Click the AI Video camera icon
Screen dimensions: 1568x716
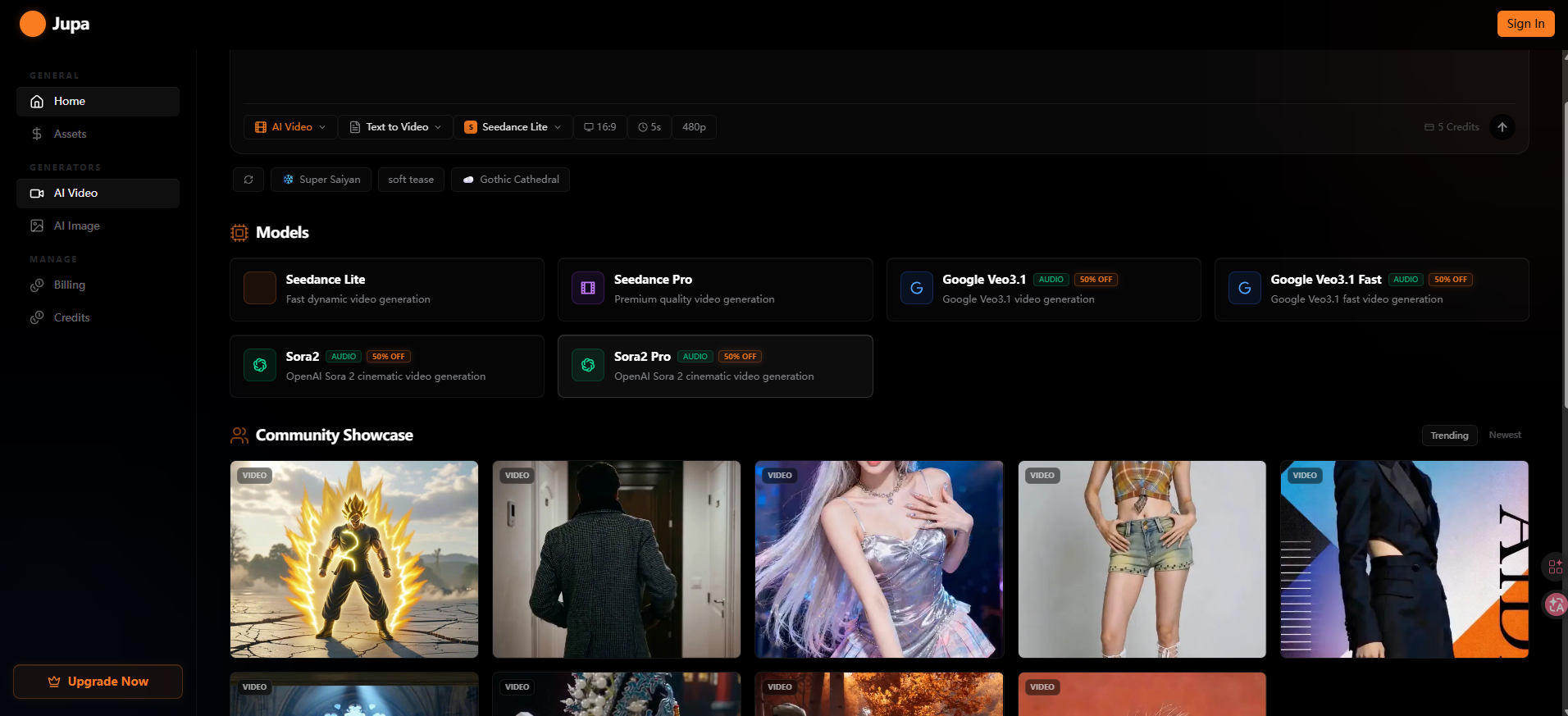tap(37, 194)
